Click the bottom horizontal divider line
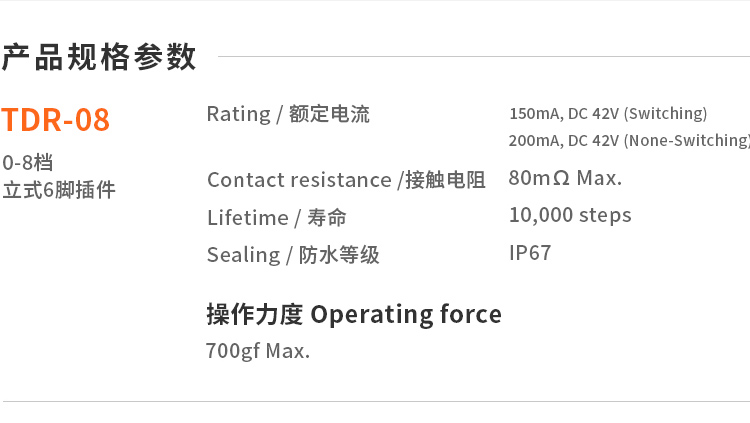The height and width of the screenshot is (423, 750). click(x=375, y=401)
